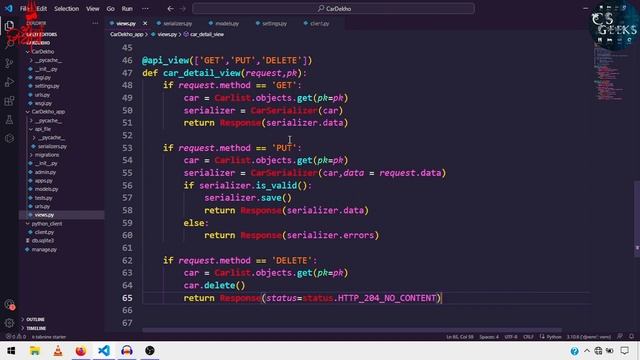Select Python interpreter 3.10.8 venv
This screenshot has height=360, width=640.
[589, 337]
